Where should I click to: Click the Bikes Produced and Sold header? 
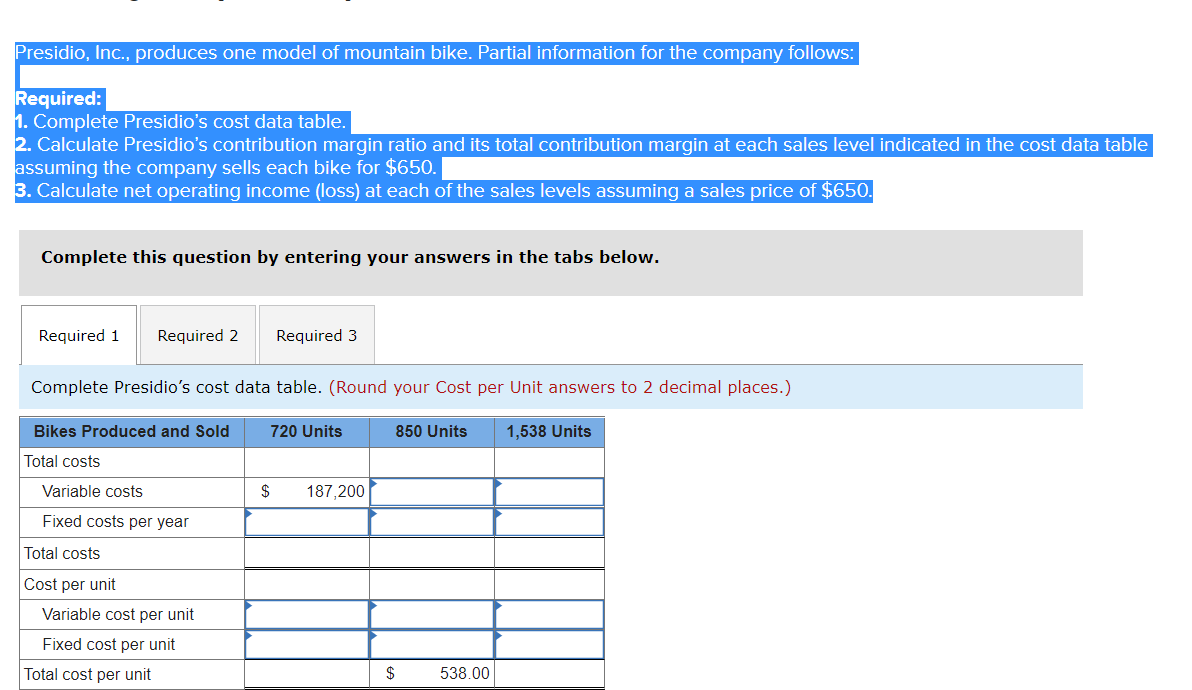pyautogui.click(x=132, y=432)
